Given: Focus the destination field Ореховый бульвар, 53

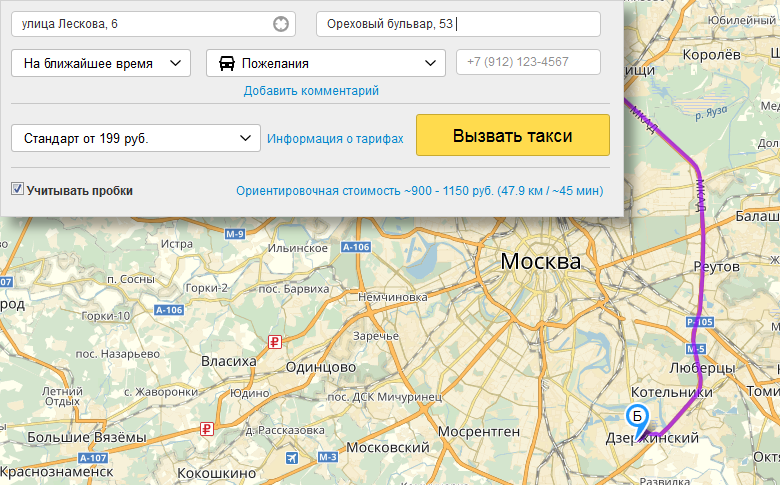Looking at the screenshot, I should point(458,24).
